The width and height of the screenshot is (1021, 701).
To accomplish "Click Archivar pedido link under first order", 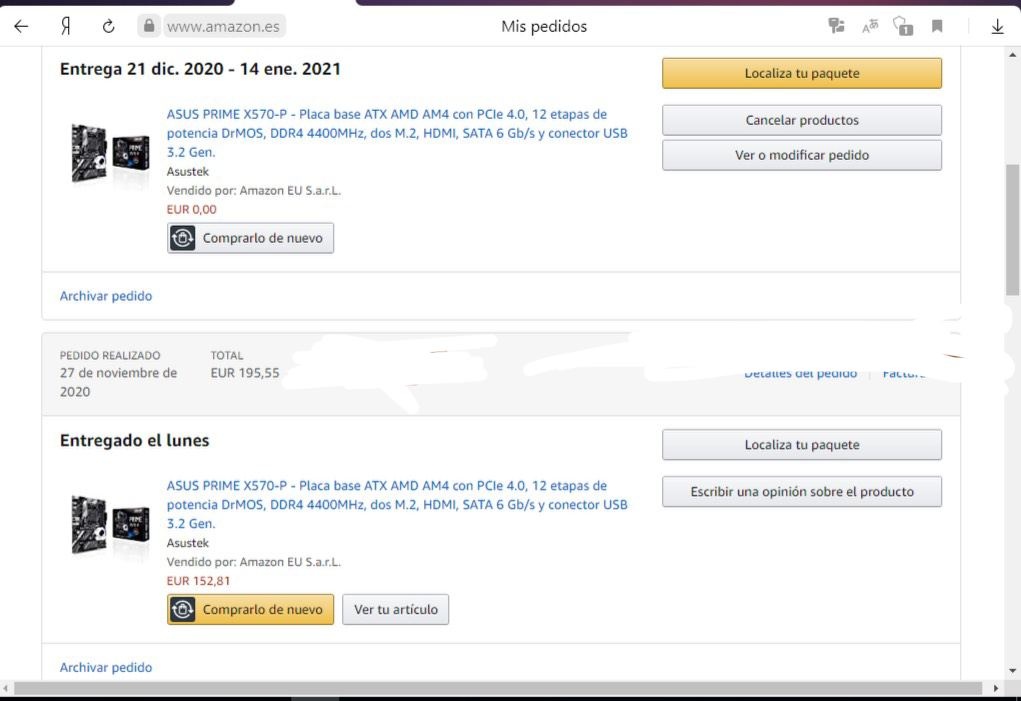I will click(x=106, y=296).
